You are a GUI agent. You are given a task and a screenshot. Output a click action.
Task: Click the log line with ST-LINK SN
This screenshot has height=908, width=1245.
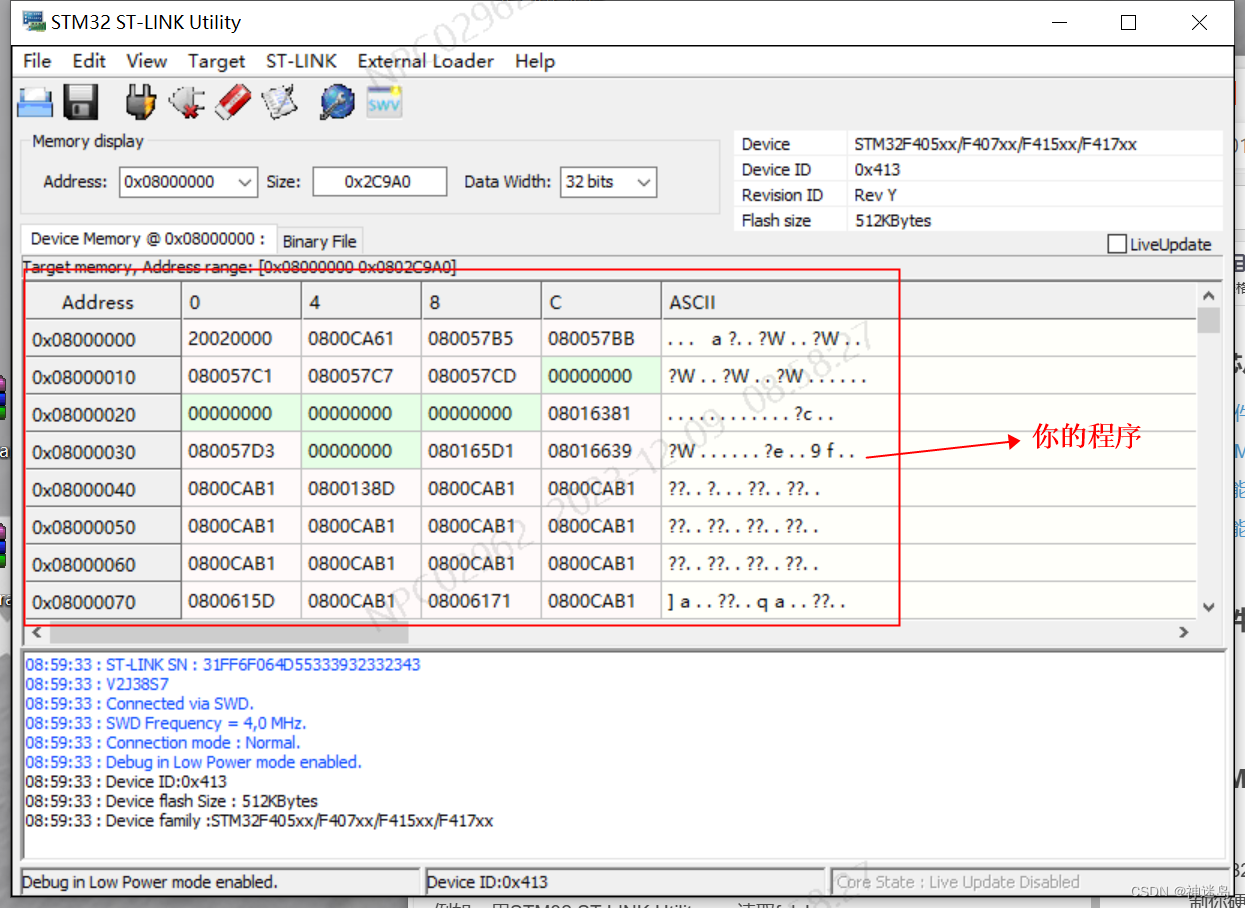223,664
